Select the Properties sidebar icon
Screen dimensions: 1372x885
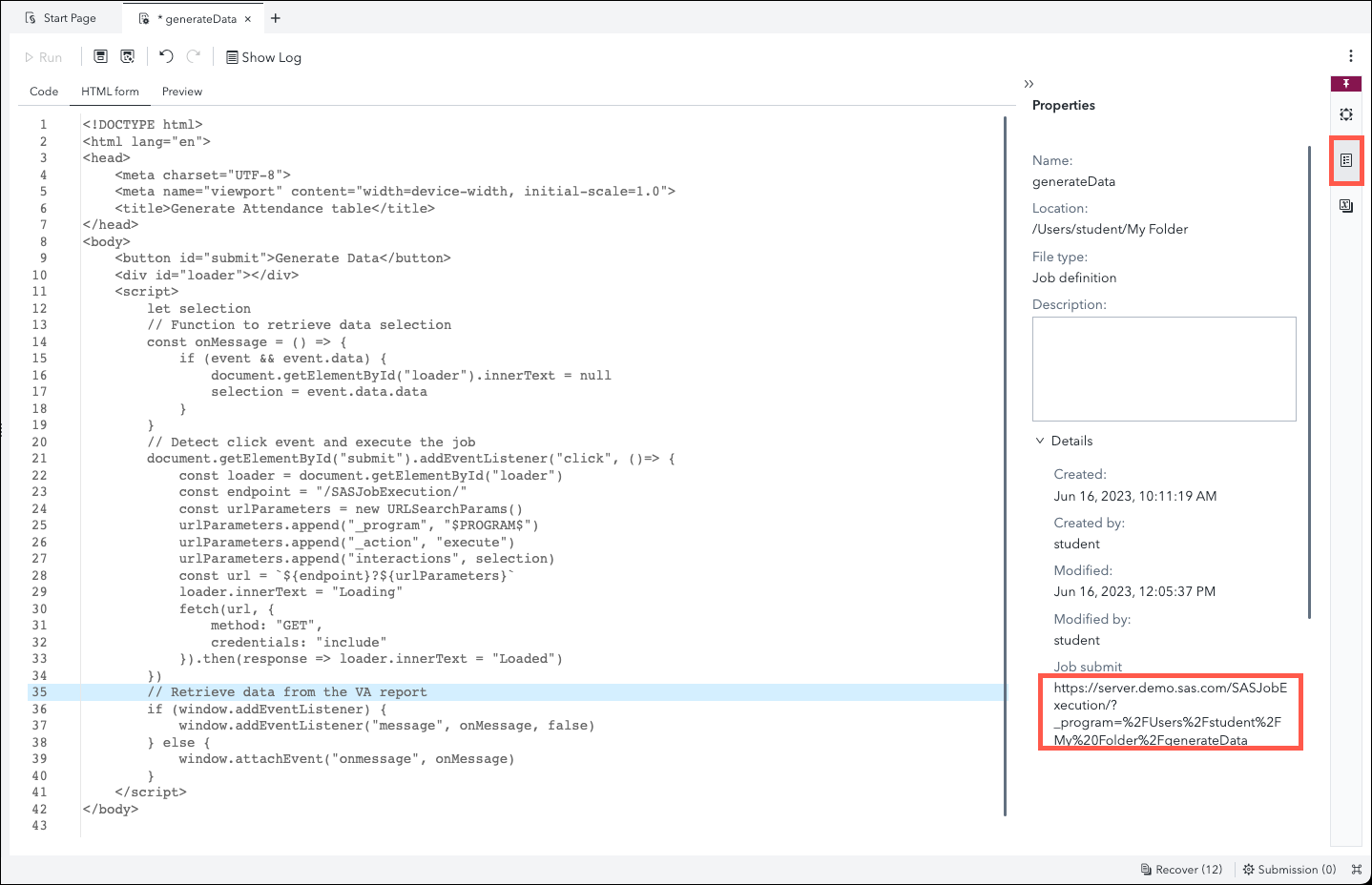(x=1346, y=161)
